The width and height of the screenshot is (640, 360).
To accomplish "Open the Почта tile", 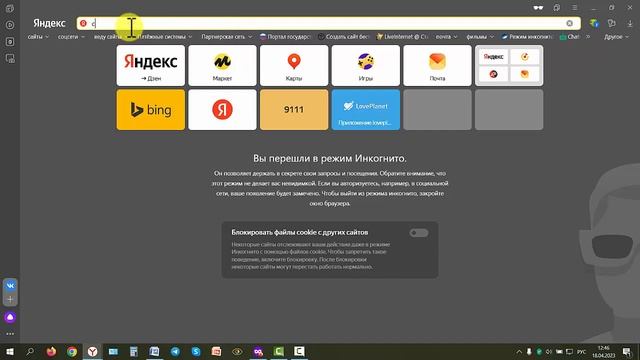I will 437,65.
